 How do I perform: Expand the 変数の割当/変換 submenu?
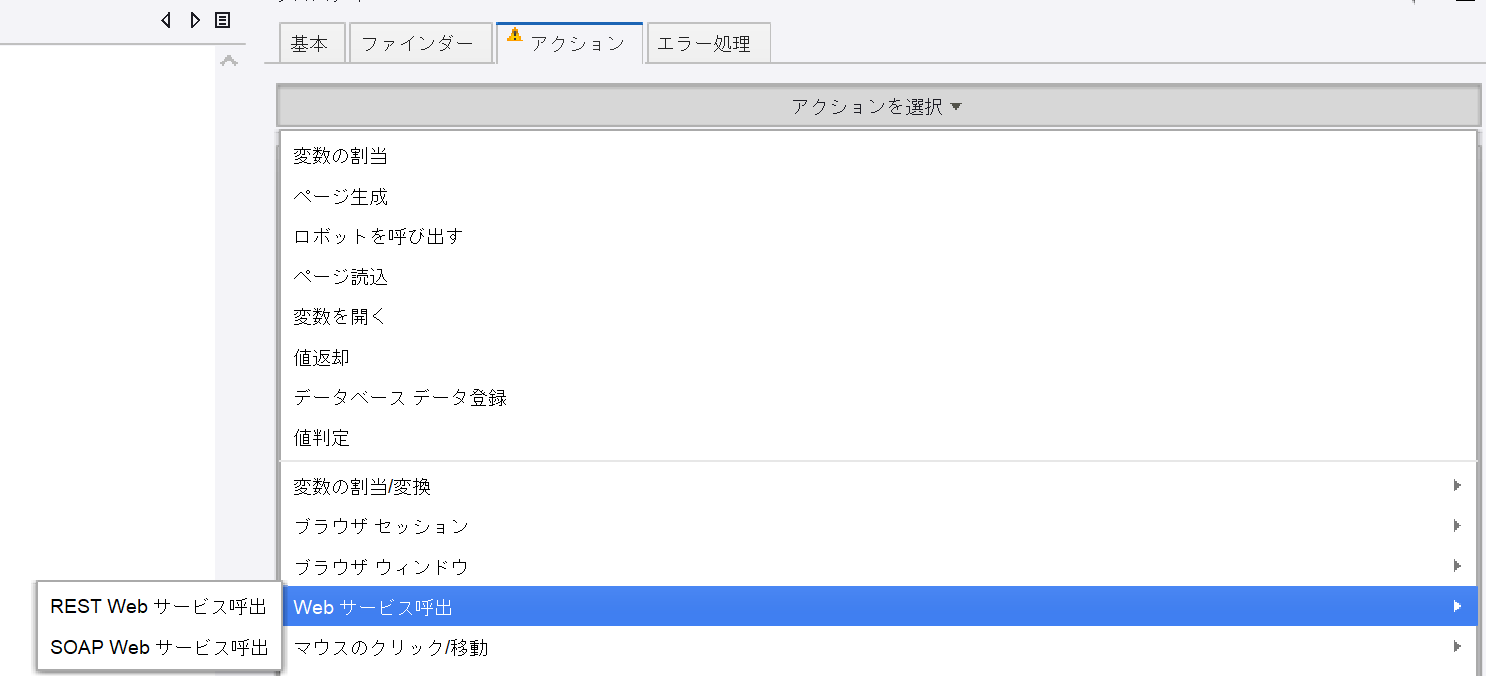tap(878, 486)
